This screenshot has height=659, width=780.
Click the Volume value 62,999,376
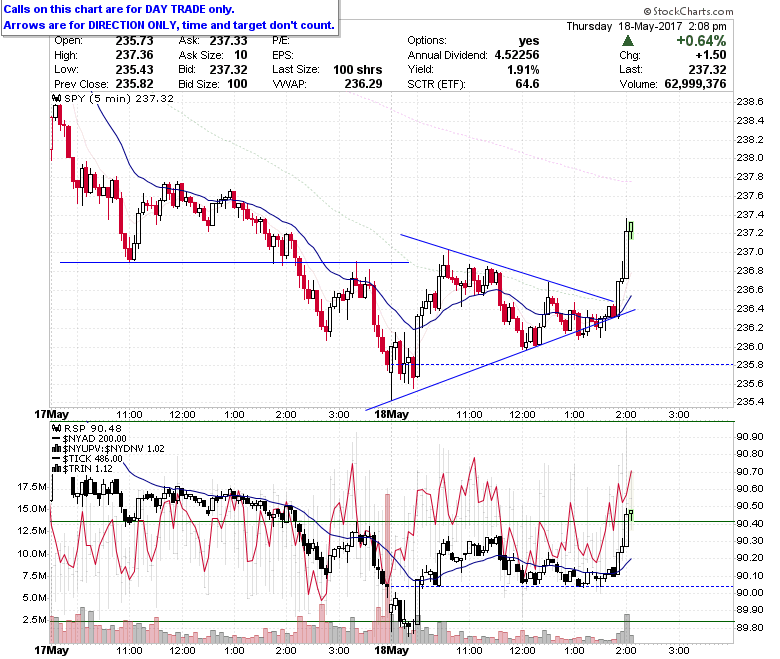tap(695, 84)
